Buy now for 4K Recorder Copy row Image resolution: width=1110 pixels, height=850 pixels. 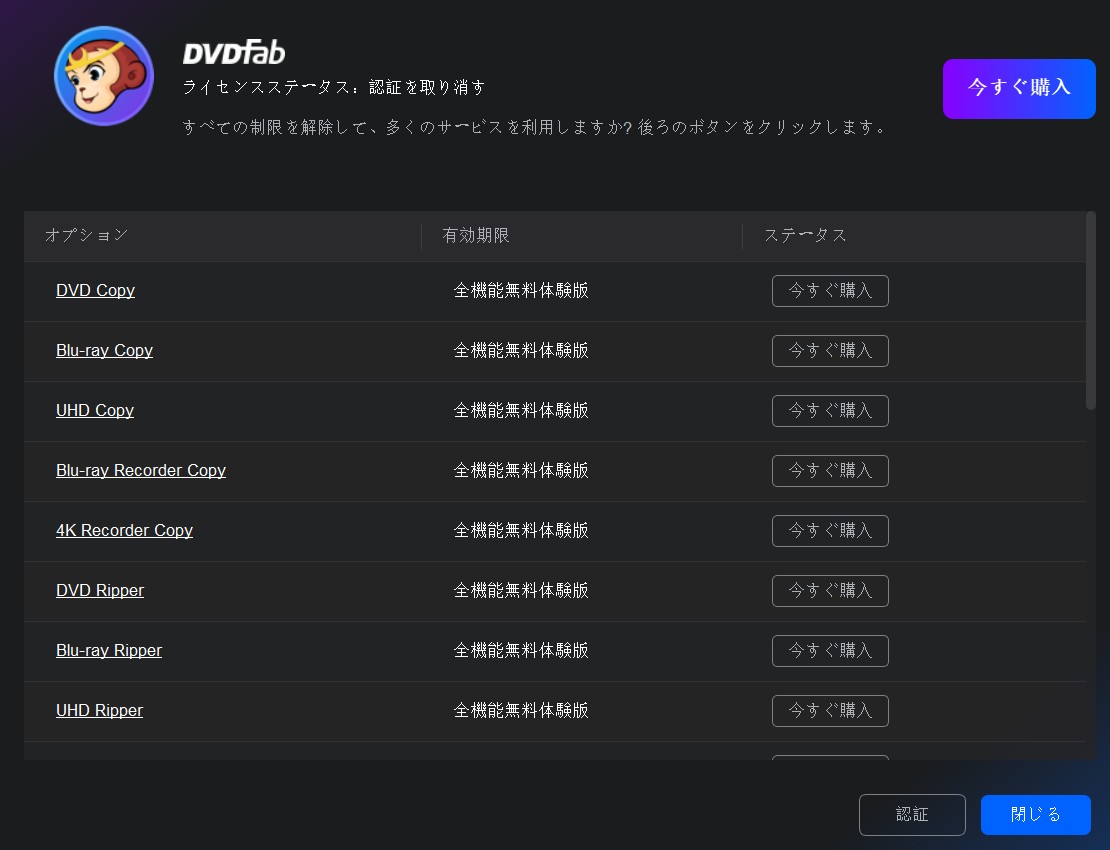pyautogui.click(x=830, y=531)
